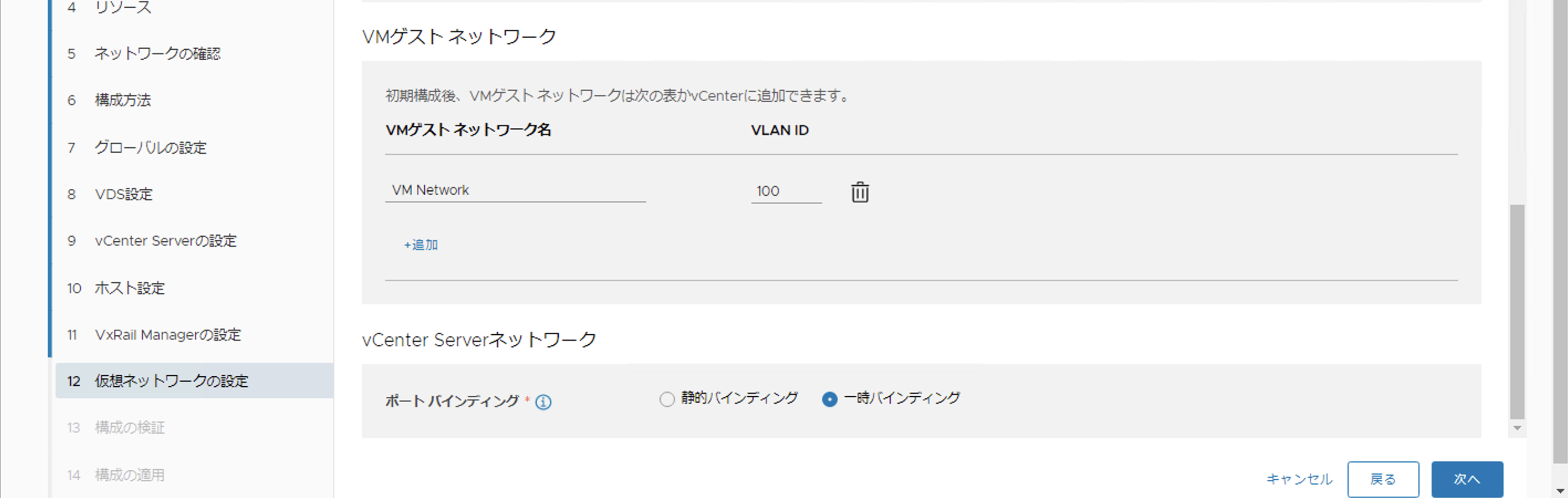1568x498 pixels.
Task: Open step 11 VxRail Managerの設定
Action: [x=168, y=335]
